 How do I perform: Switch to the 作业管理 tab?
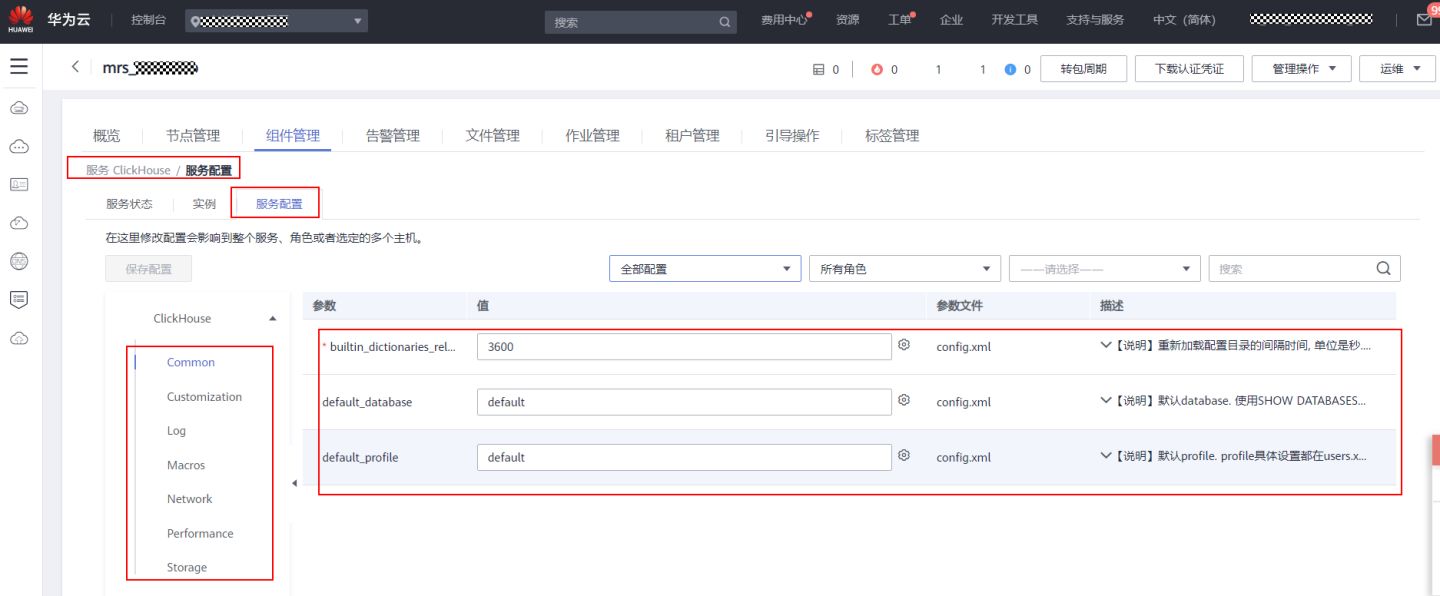click(x=592, y=135)
